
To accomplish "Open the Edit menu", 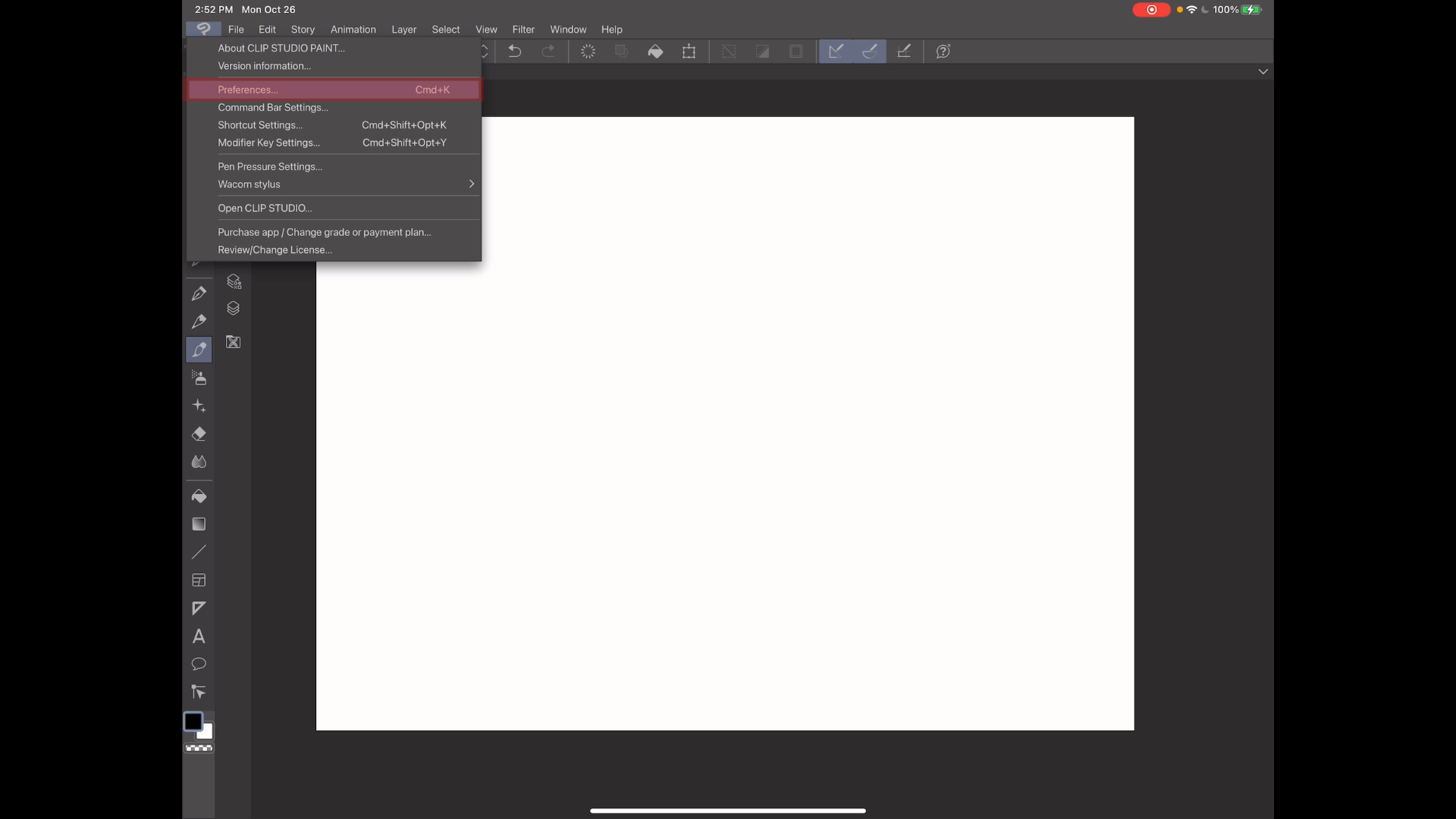I will click(x=267, y=30).
